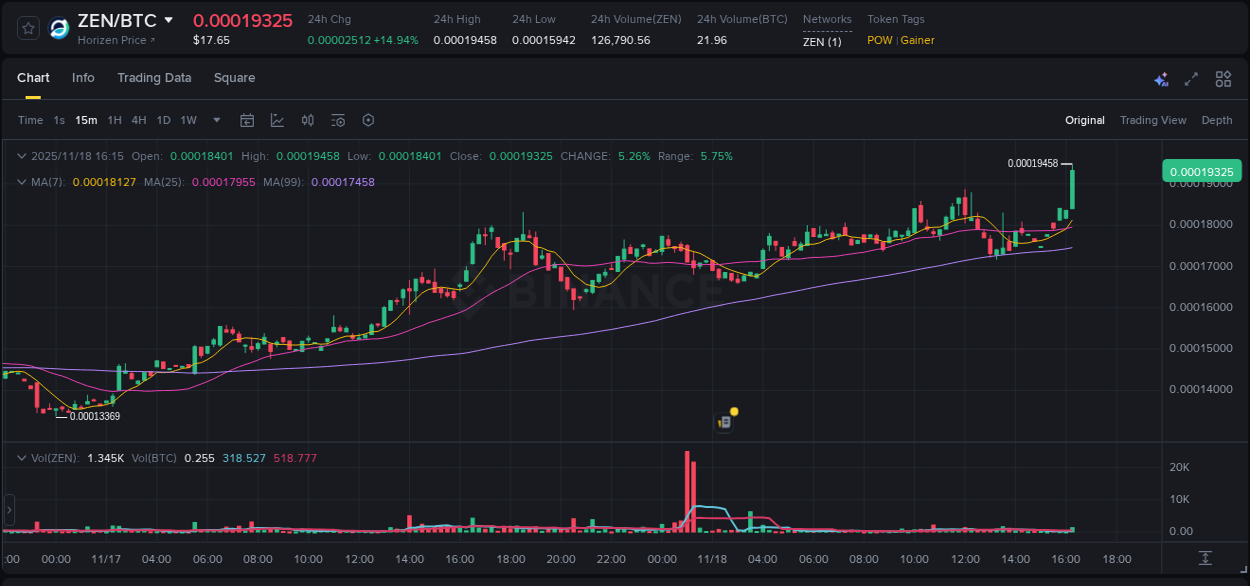Select the chart style icon
Image resolution: width=1250 pixels, height=586 pixels.
277,120
